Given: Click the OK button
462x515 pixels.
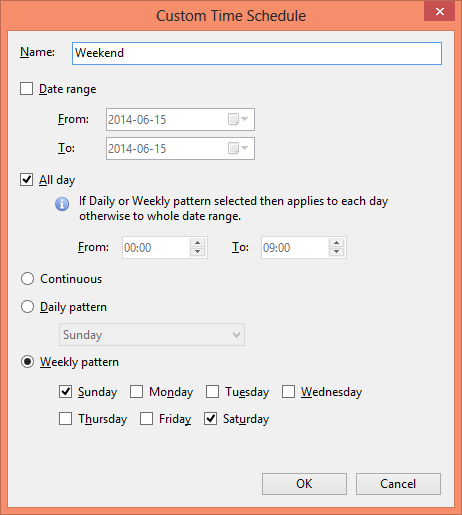Looking at the screenshot, I should tap(304, 484).
